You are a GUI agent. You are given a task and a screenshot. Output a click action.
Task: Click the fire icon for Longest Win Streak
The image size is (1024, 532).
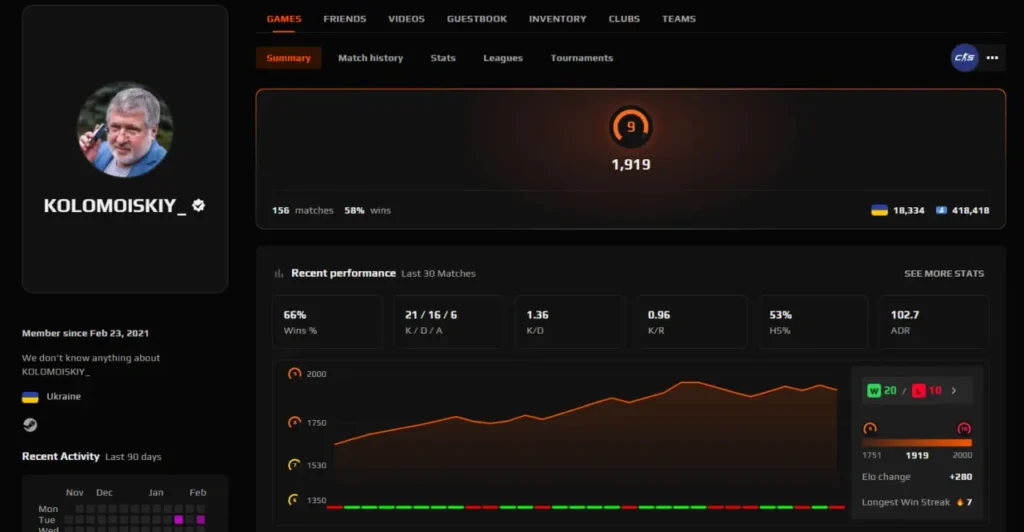960,502
